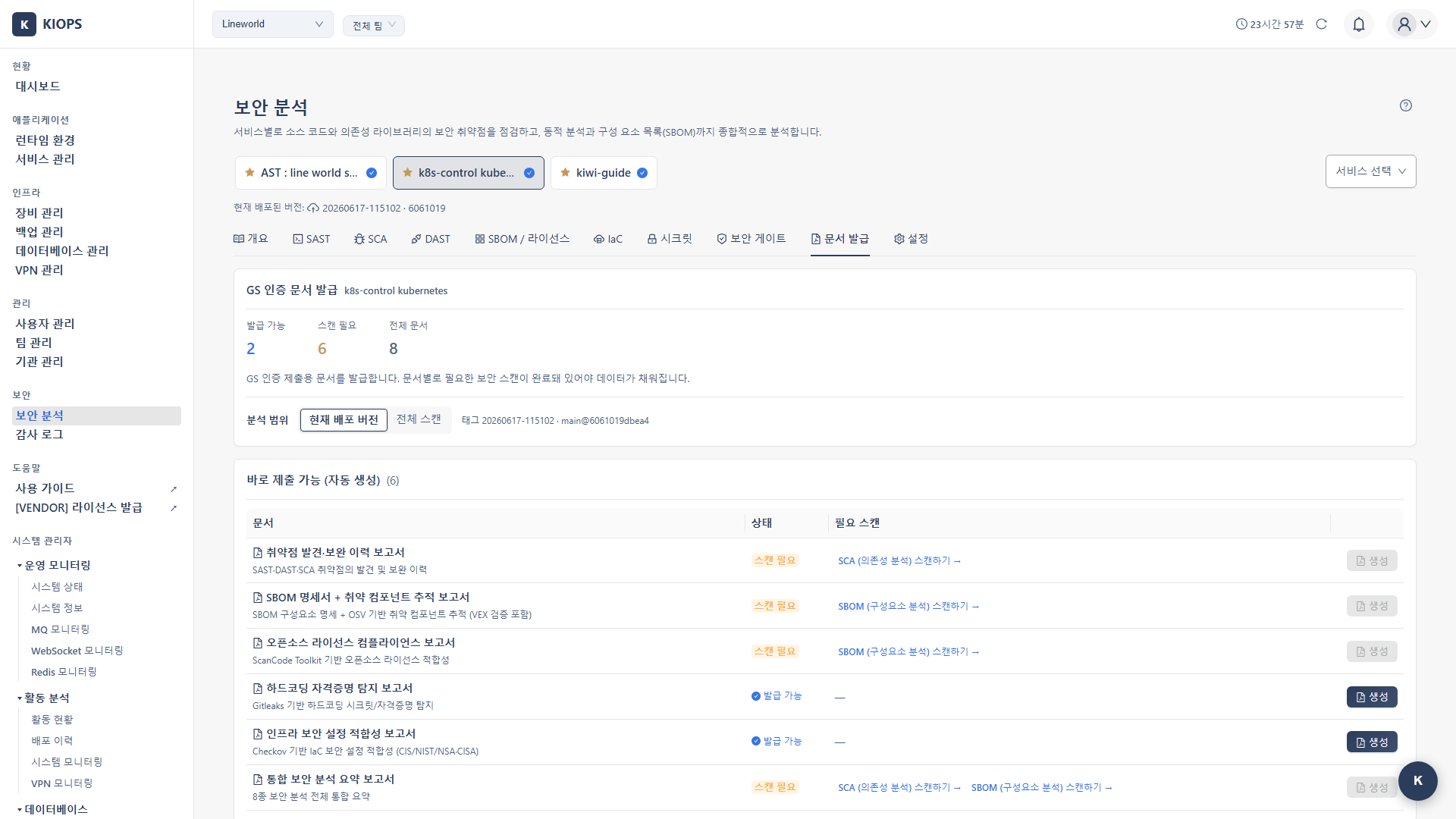
Task: Toggle star on kiwi-guide service
Action: tap(565, 173)
